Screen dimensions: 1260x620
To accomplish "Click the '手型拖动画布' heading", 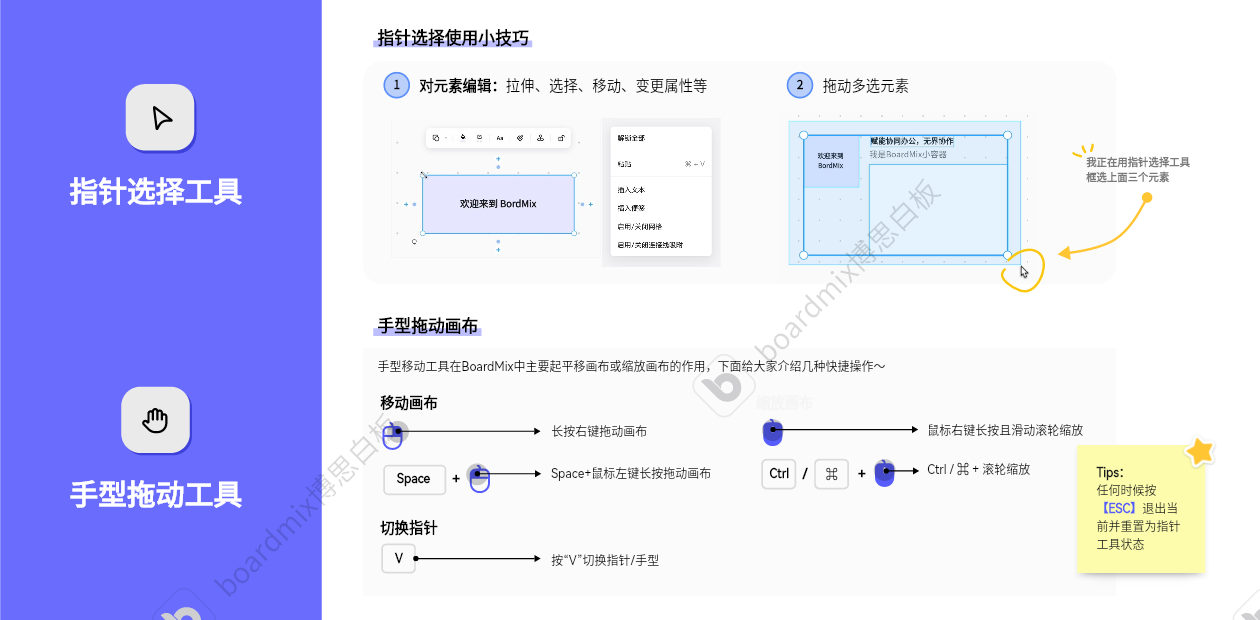I will (x=427, y=326).
